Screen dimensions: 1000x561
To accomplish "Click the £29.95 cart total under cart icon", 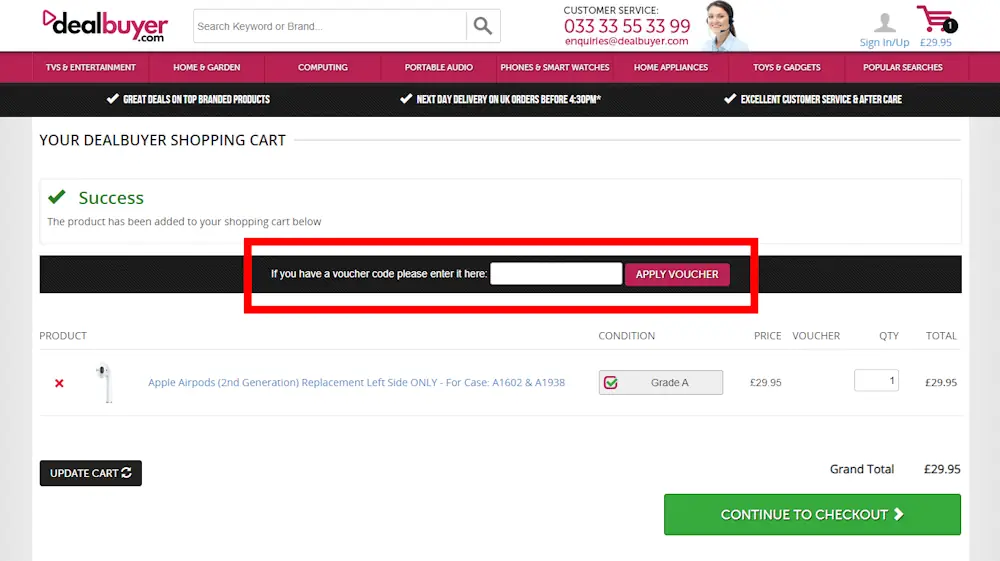I will [x=936, y=43].
